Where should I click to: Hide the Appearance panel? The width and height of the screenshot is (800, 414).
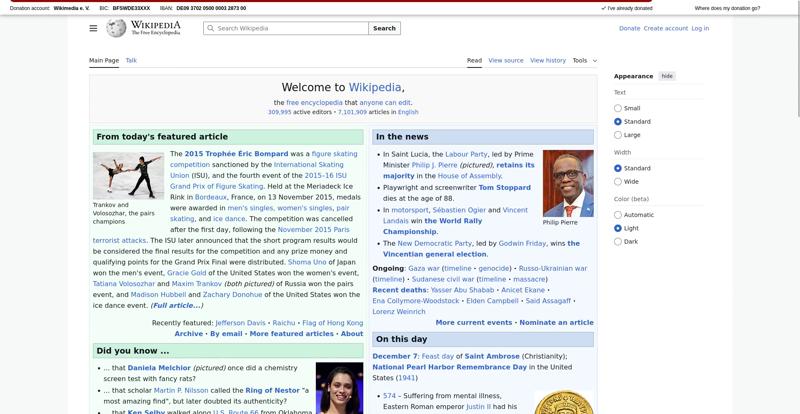(x=667, y=76)
